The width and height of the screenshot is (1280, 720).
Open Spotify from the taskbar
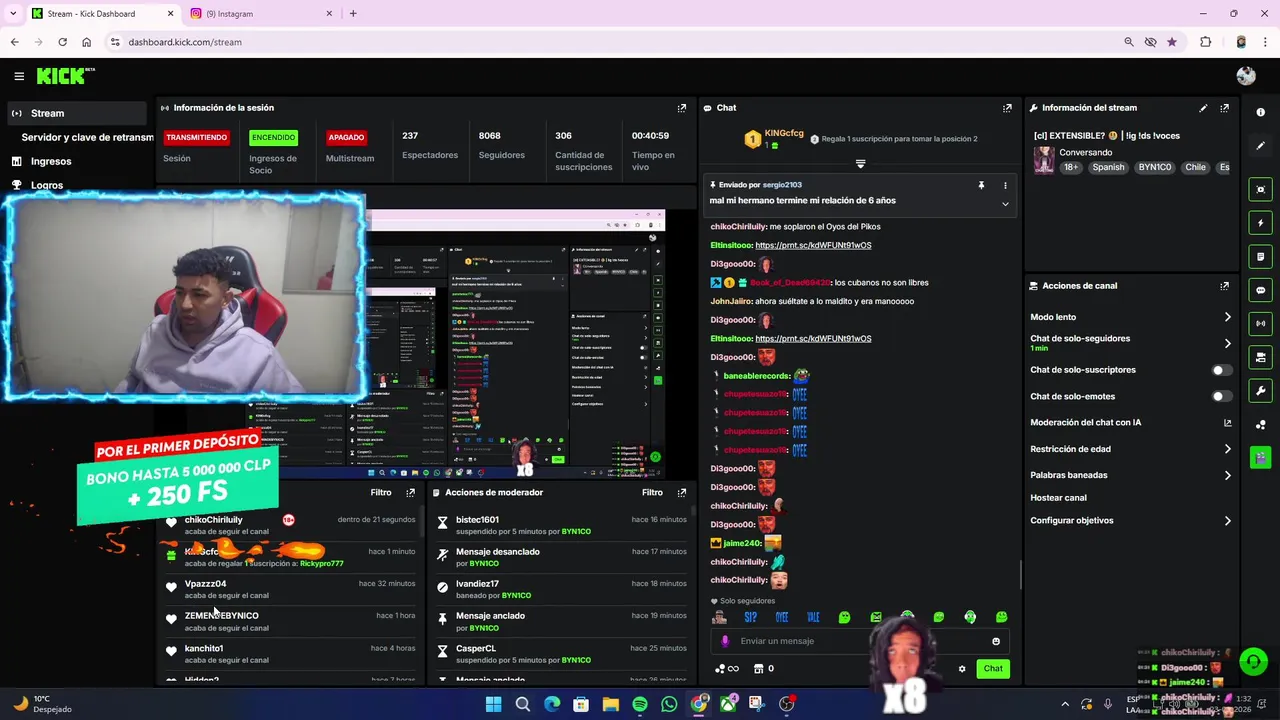(640, 704)
